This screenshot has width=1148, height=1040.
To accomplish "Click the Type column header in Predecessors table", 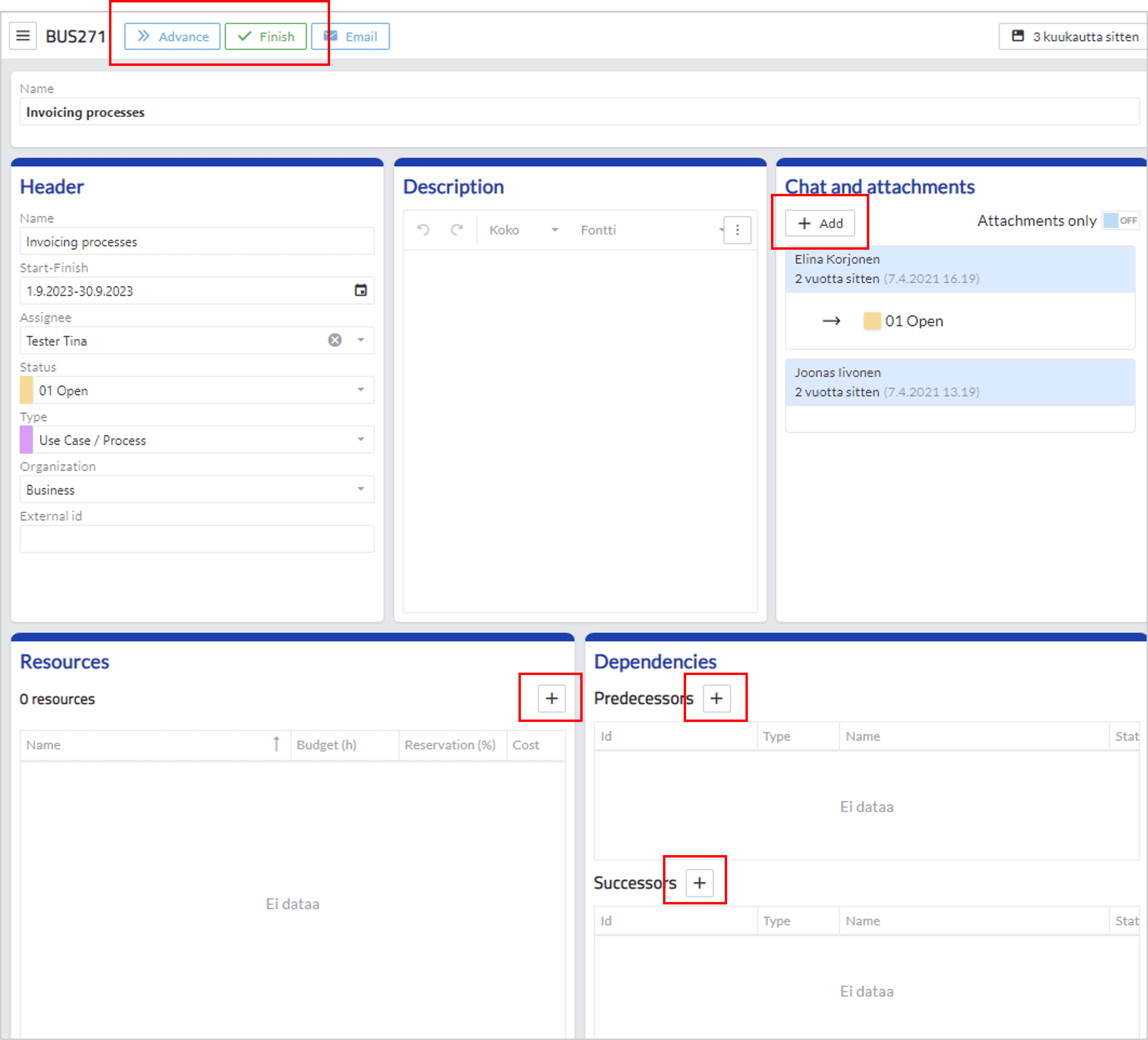I will pos(798,736).
